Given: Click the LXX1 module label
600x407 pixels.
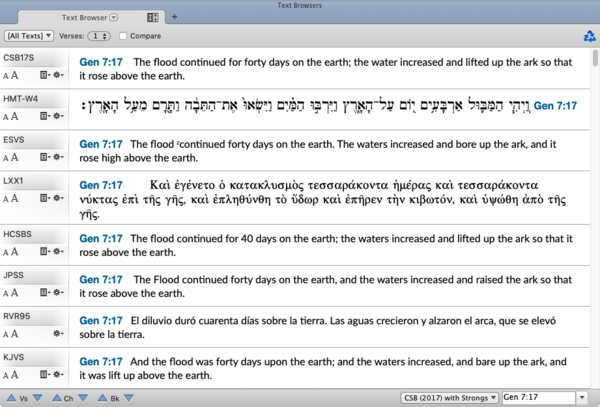Looking at the screenshot, I should (x=13, y=181).
